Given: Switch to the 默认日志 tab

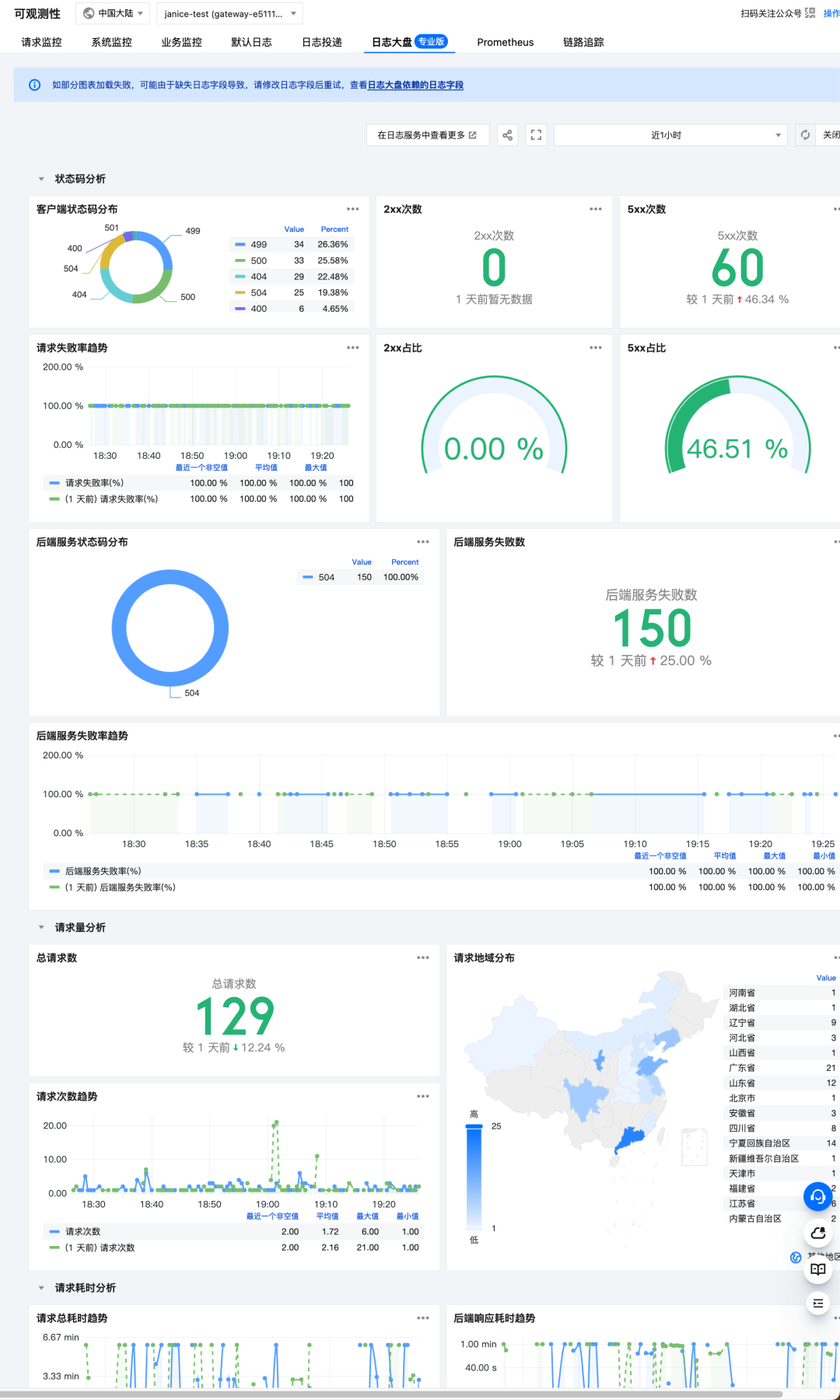Looking at the screenshot, I should click(x=252, y=42).
